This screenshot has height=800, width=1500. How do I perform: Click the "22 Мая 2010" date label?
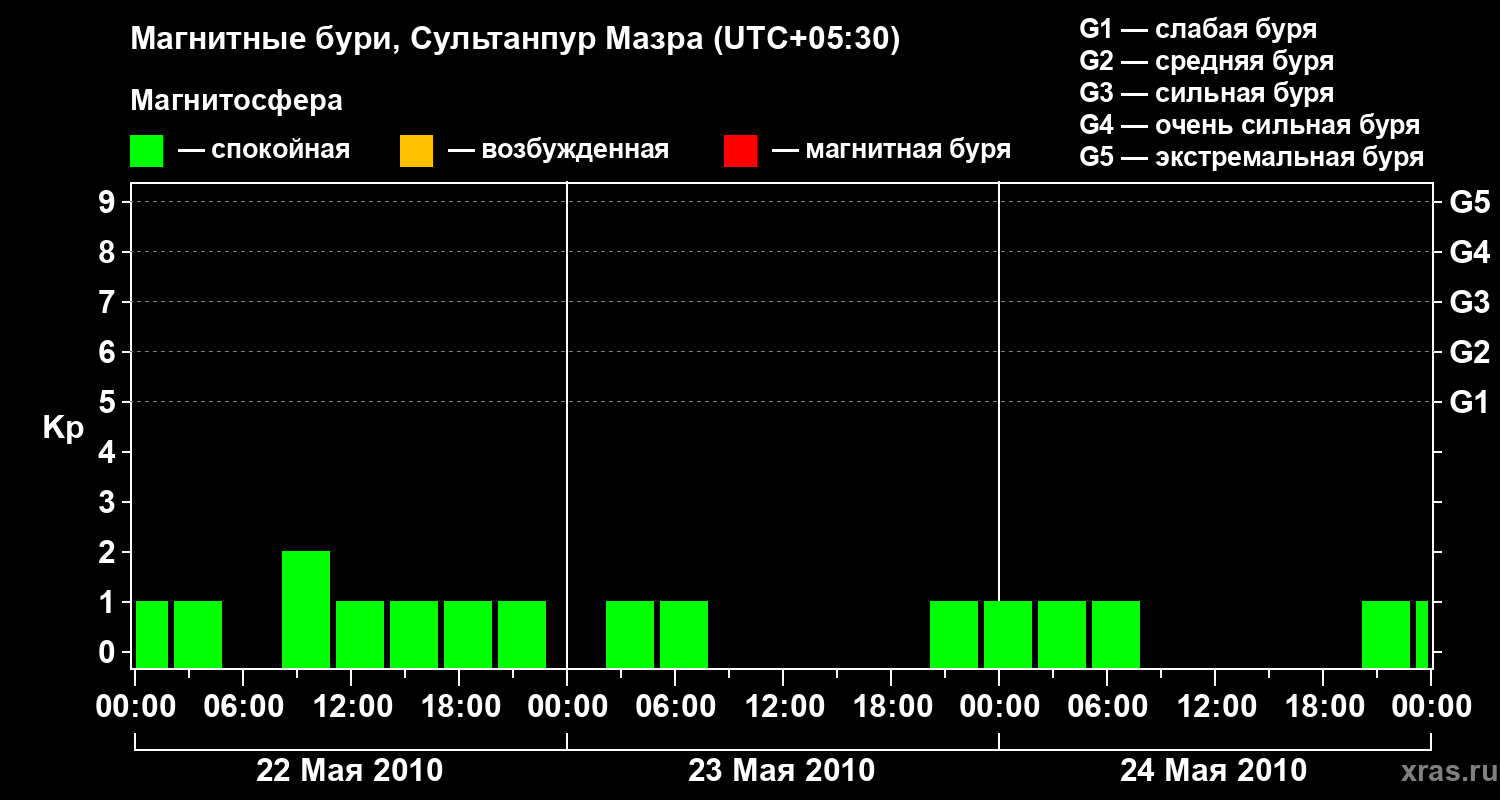[x=350, y=770]
